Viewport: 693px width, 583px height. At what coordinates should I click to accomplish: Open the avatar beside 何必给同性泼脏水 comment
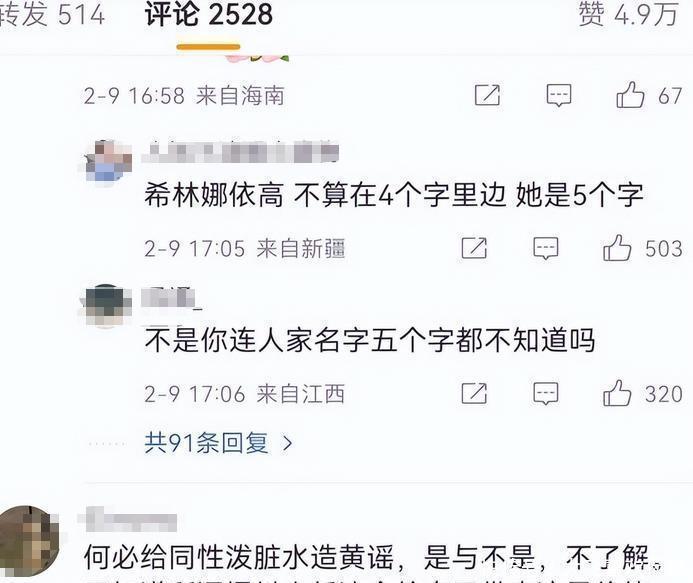pos(29,541)
